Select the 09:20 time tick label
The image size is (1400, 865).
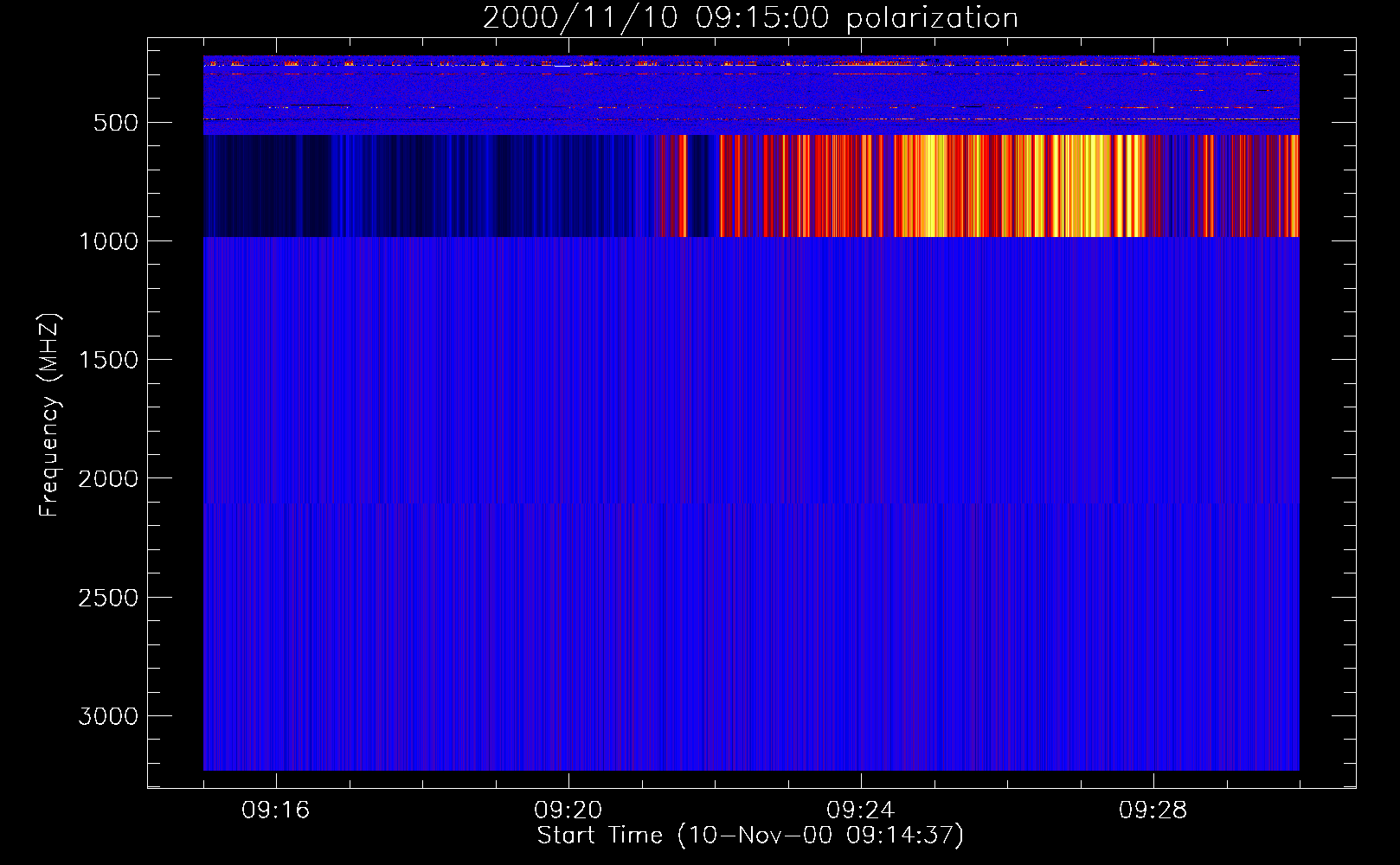click(568, 811)
